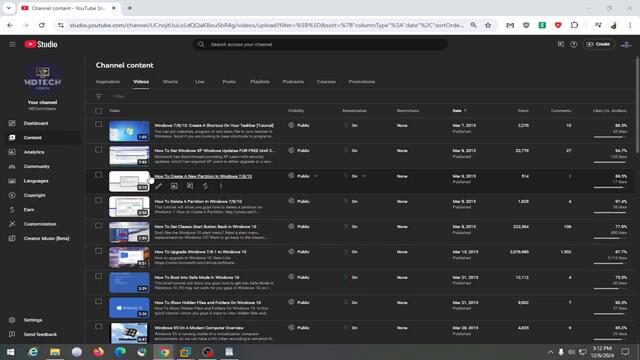Click the Filter text field
The width and height of the screenshot is (640, 360).
pyautogui.click(x=119, y=96)
